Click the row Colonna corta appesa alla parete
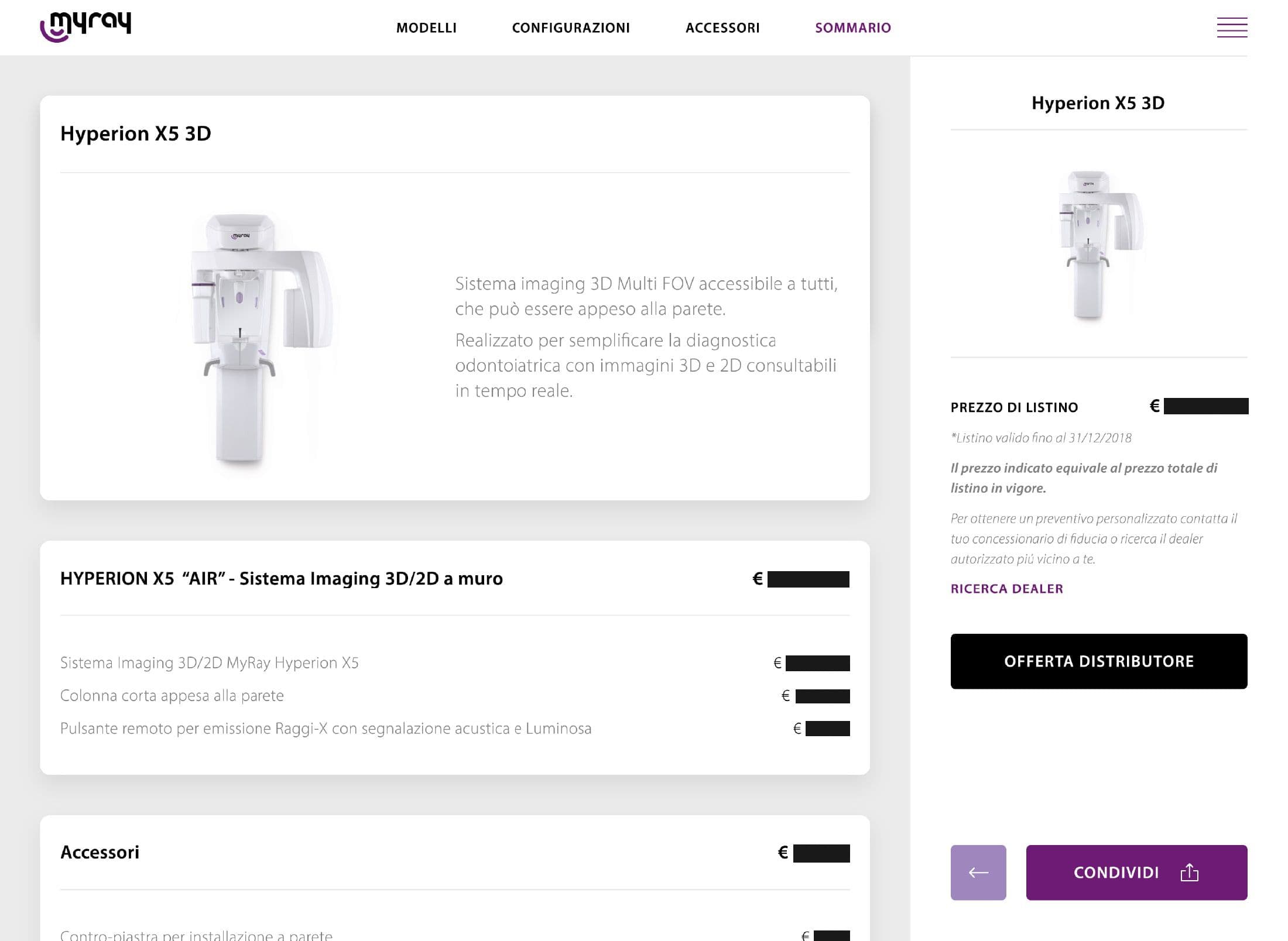 tap(454, 695)
